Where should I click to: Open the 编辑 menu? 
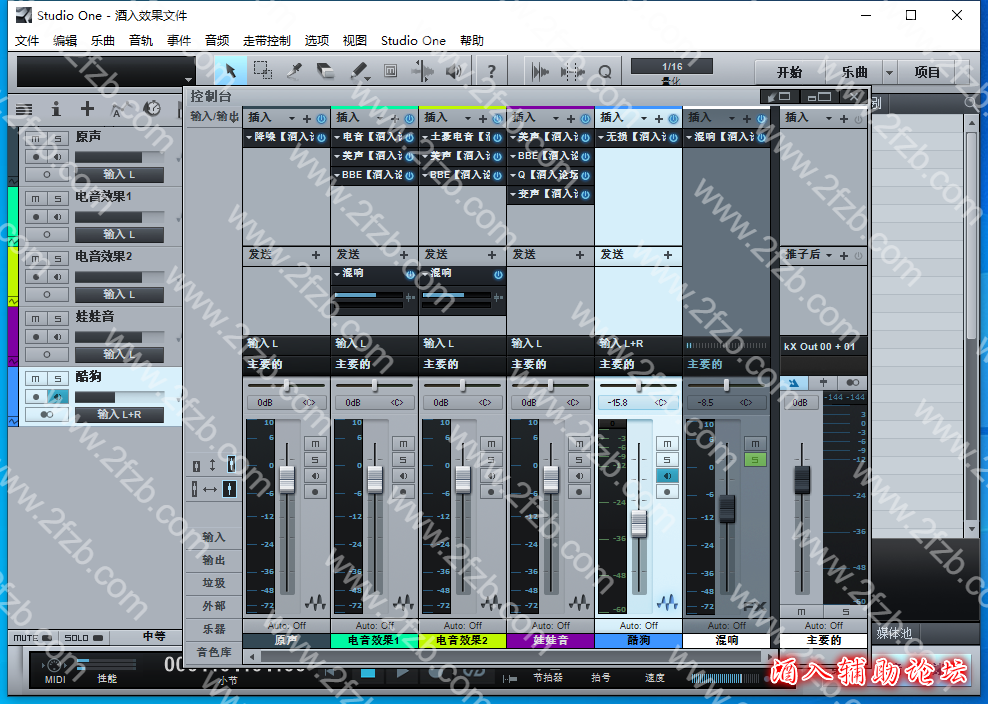point(64,40)
